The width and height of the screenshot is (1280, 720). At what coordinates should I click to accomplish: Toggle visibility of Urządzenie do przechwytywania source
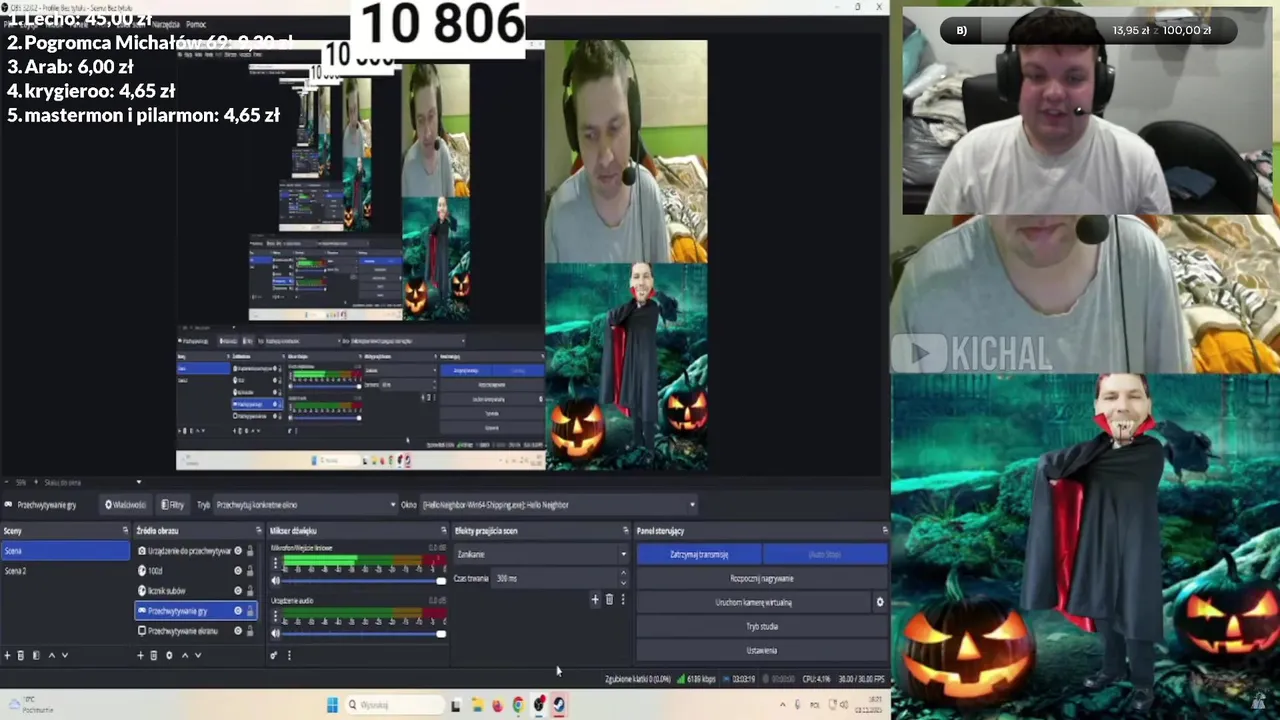tap(238, 551)
